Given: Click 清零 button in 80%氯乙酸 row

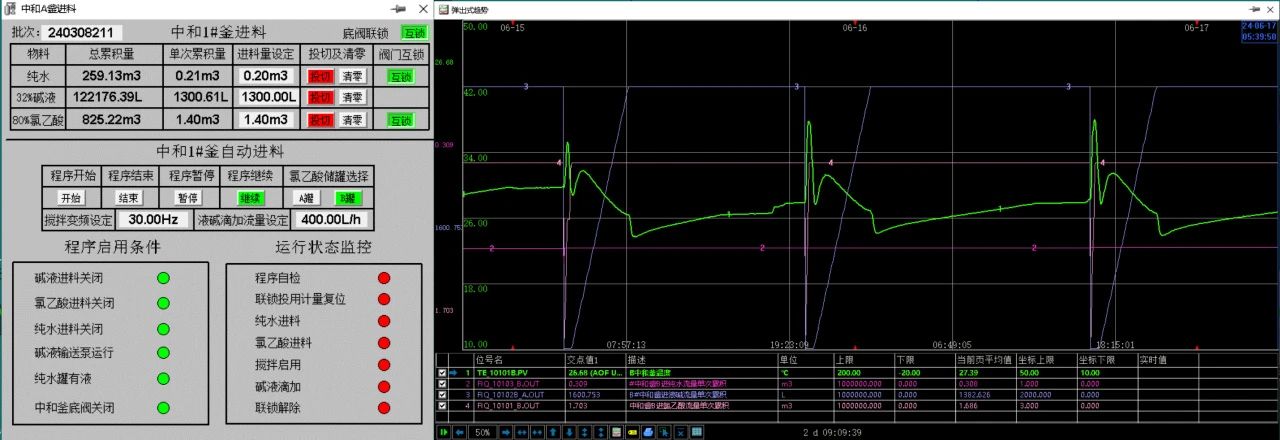Looking at the screenshot, I should click(x=351, y=120).
